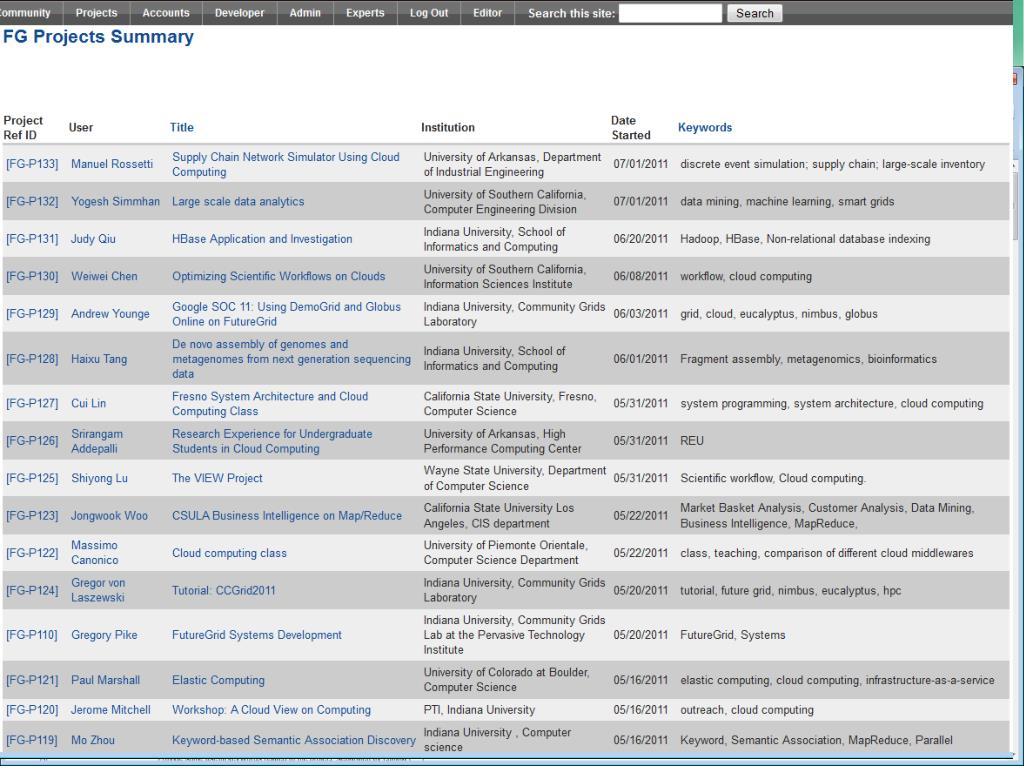Open project reference FG-P123
Image resolution: width=1024 pixels, height=768 pixels.
[32, 516]
